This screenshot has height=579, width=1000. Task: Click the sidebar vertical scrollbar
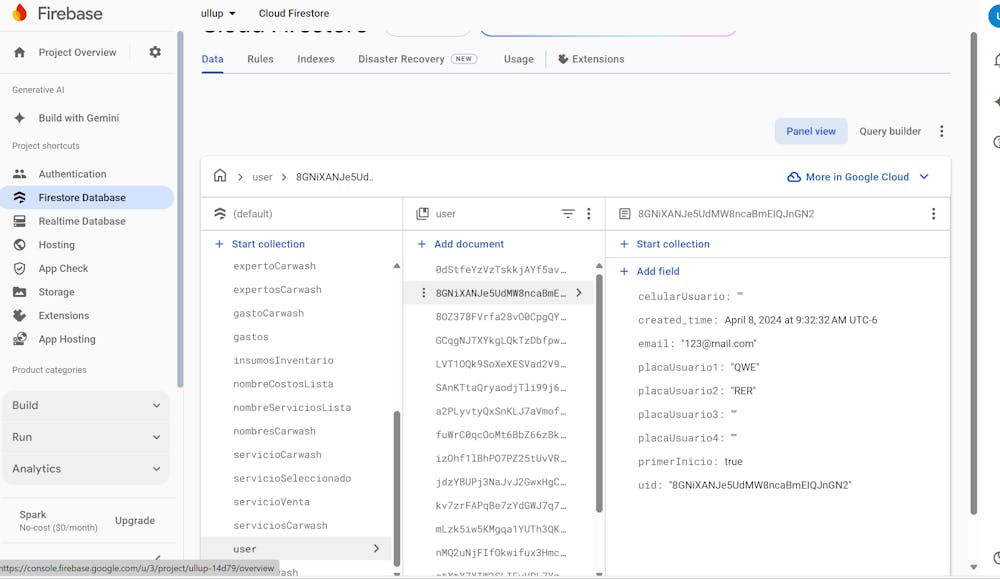click(180, 209)
